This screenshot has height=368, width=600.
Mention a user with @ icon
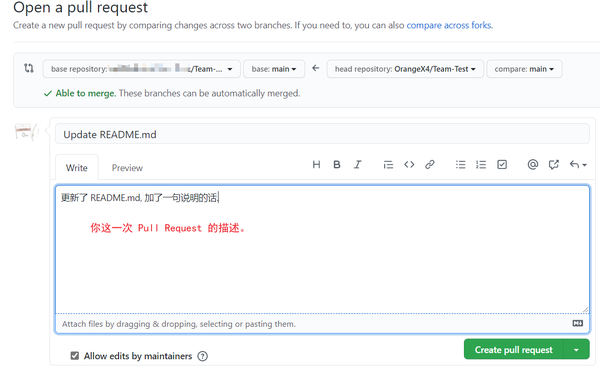tap(533, 164)
